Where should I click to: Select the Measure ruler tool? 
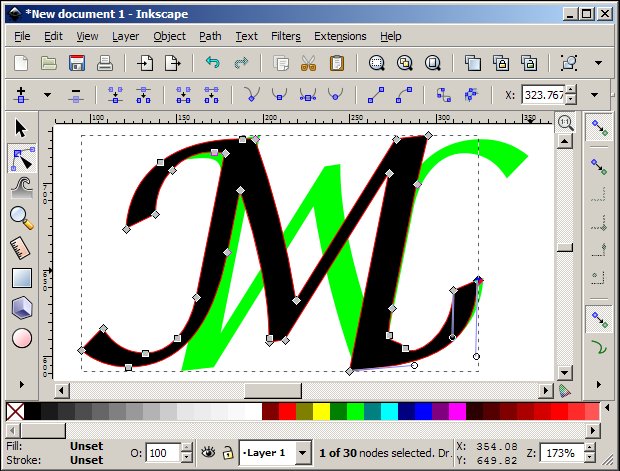(21, 248)
